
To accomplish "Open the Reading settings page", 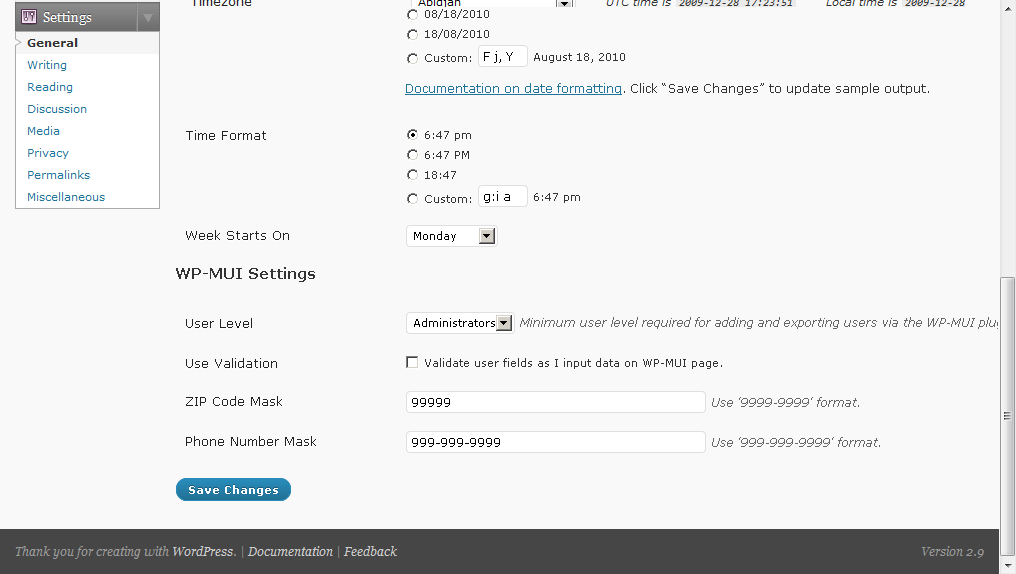I will point(50,87).
